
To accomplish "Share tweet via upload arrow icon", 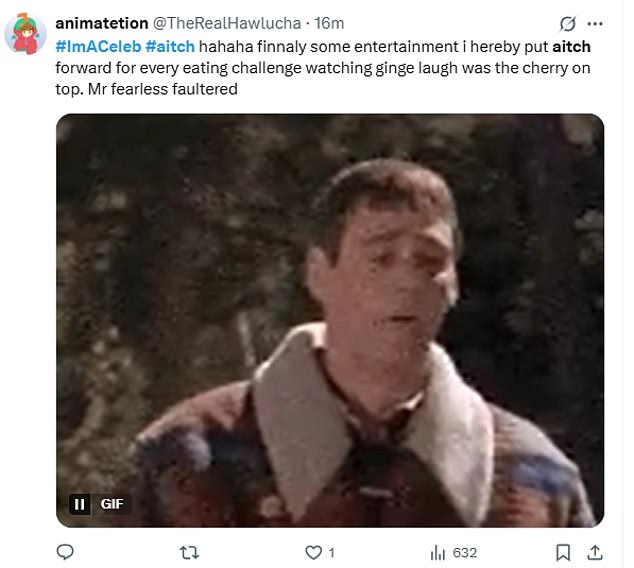I will [x=595, y=552].
